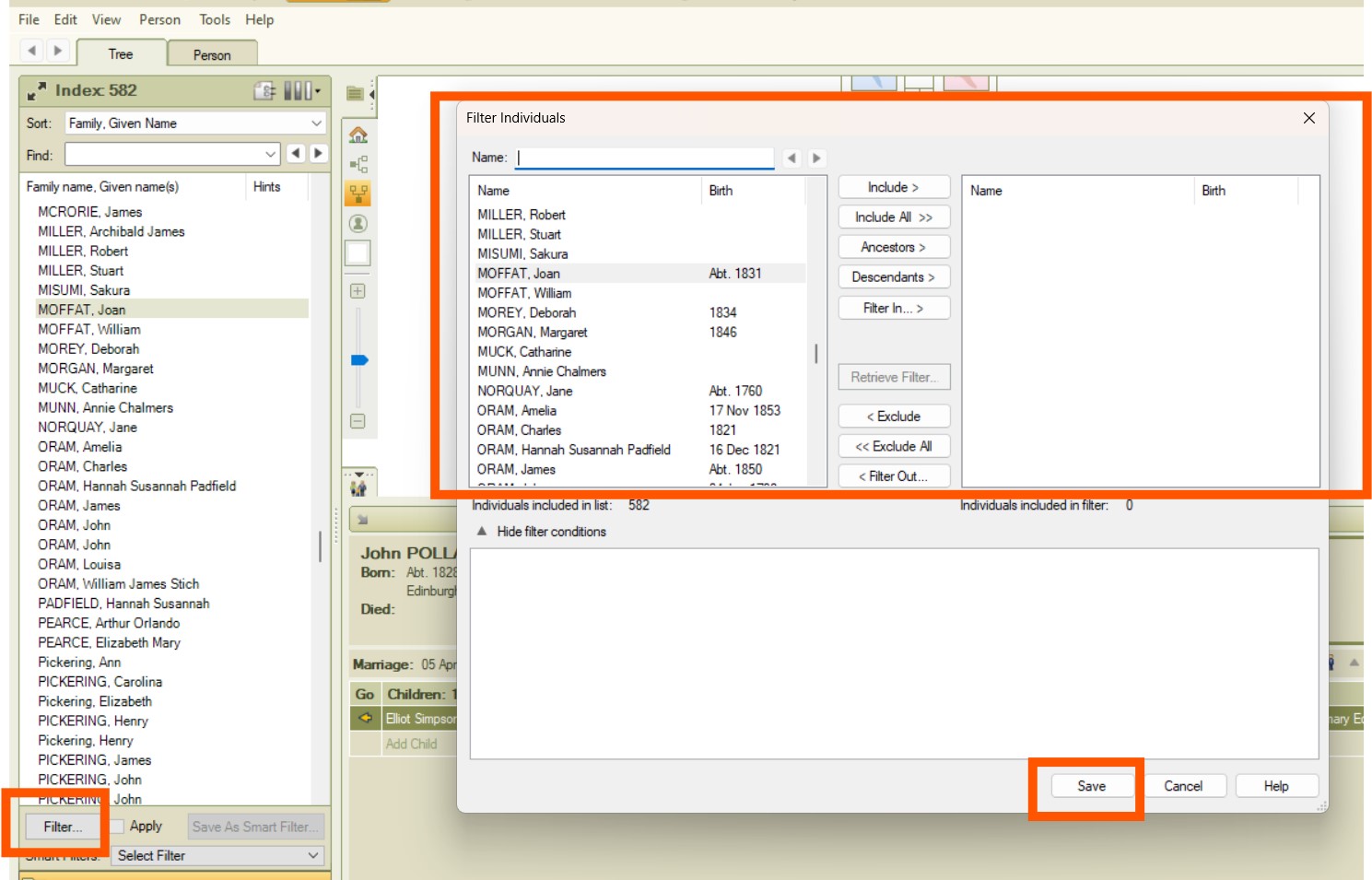Click the index bookmarks icon beside column options
This screenshot has width=1372, height=880.
point(264,90)
